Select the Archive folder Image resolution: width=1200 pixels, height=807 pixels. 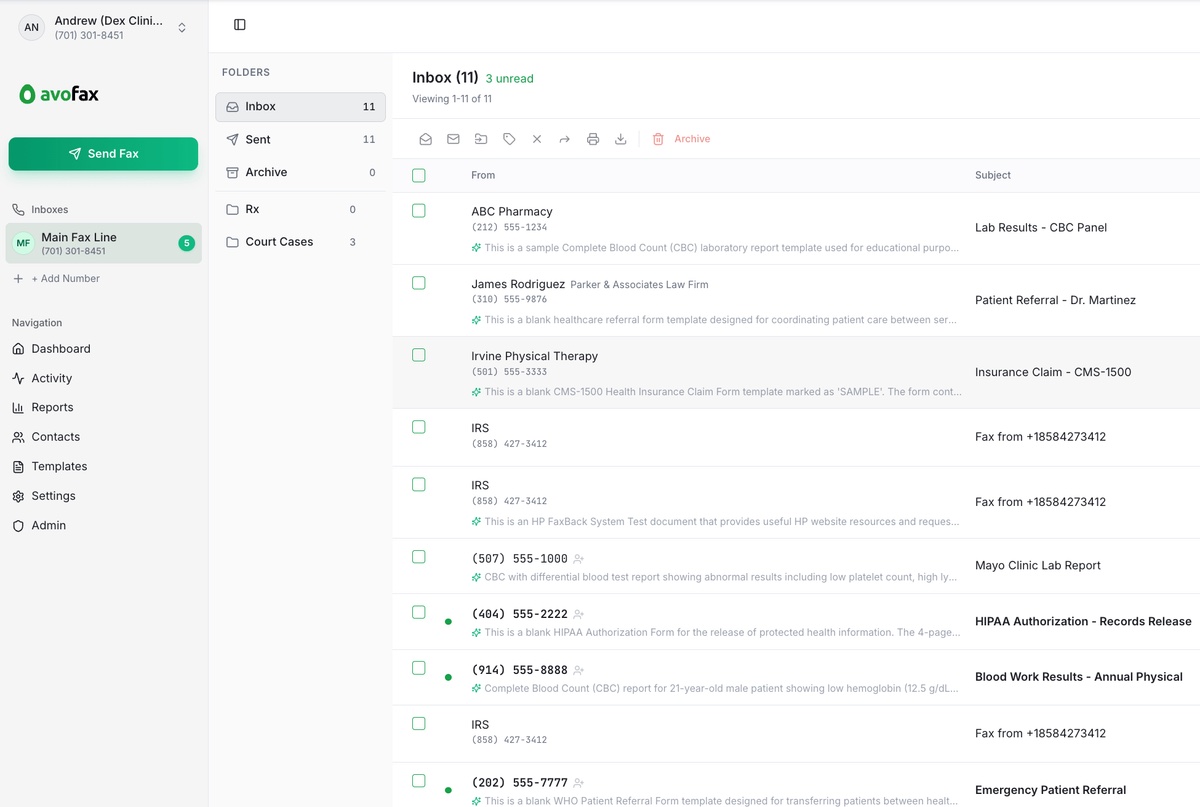coord(300,172)
